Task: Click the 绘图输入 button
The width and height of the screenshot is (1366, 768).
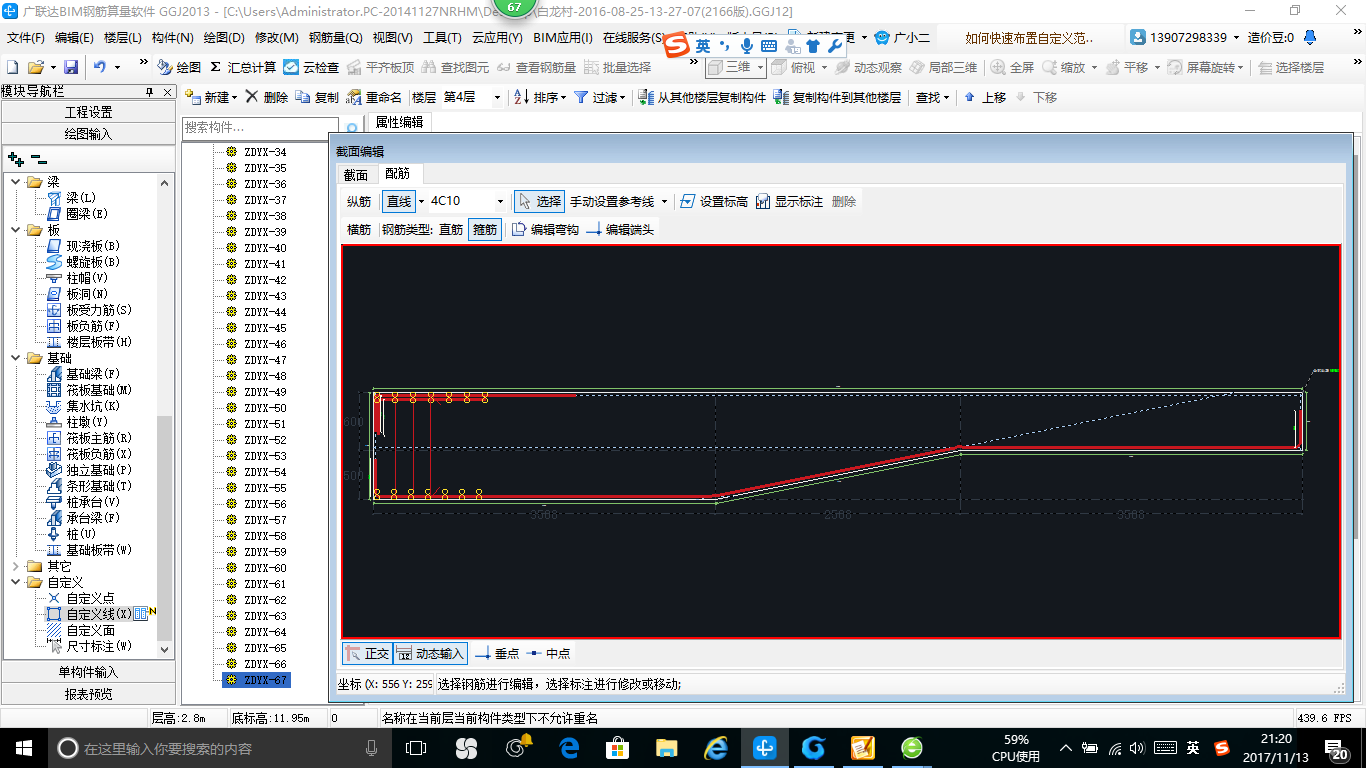Action: tap(89, 133)
